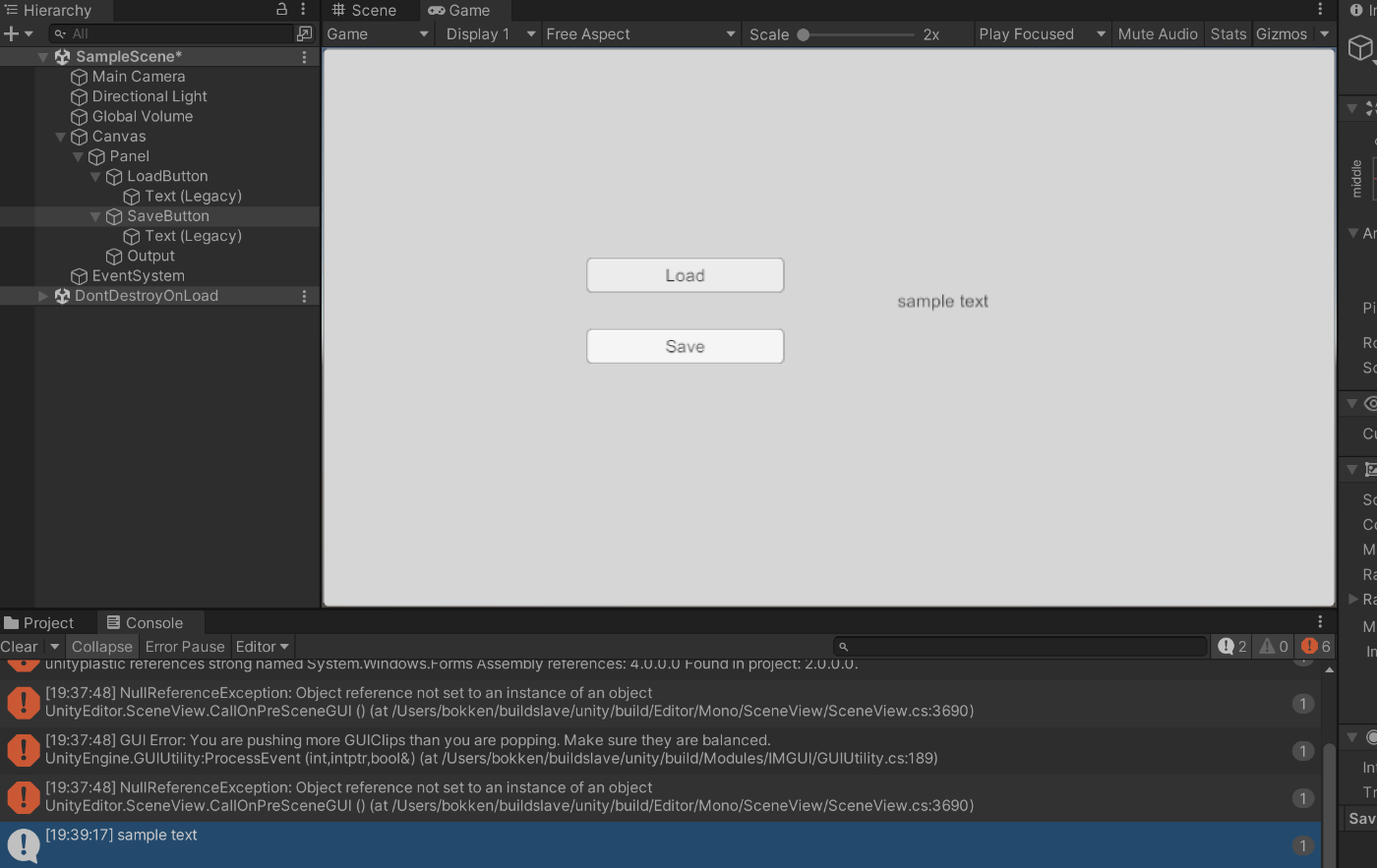Toggle the info message count filter
The height and width of the screenshot is (868, 1377).
tap(1232, 646)
